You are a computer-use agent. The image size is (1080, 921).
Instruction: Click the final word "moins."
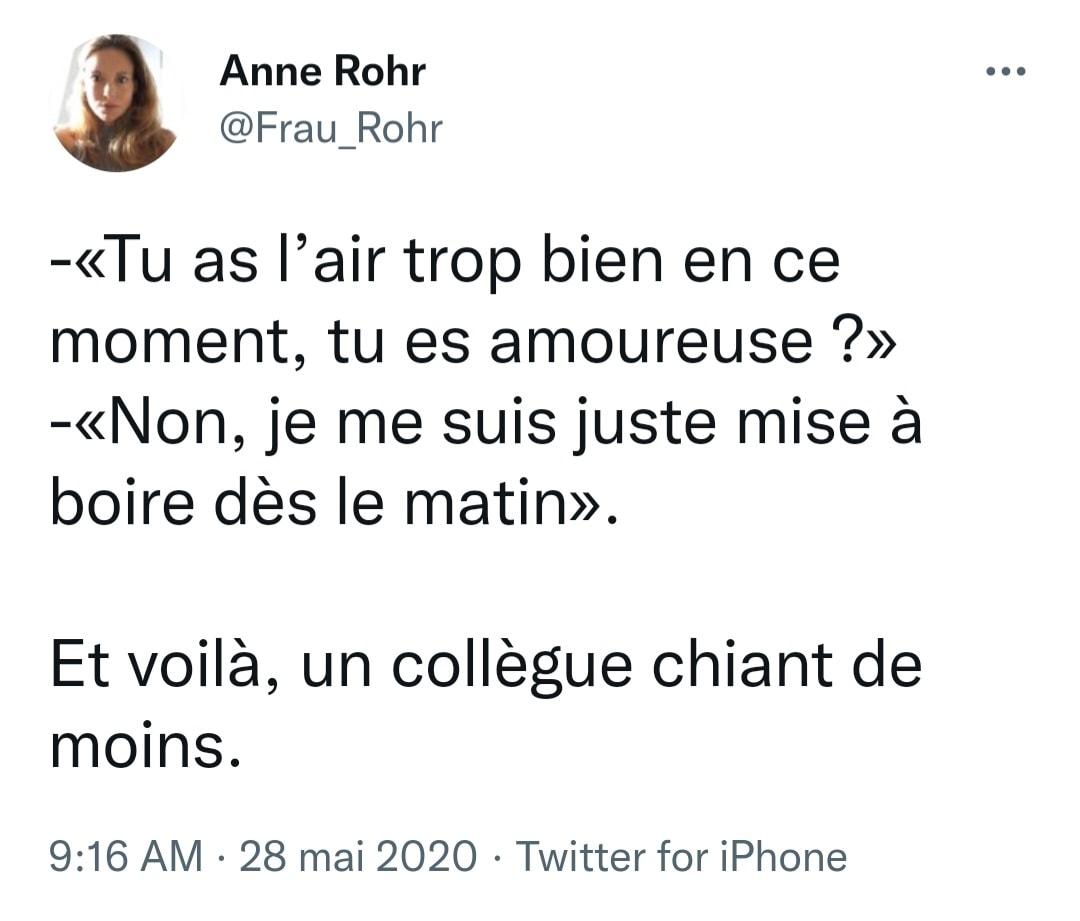pos(146,746)
